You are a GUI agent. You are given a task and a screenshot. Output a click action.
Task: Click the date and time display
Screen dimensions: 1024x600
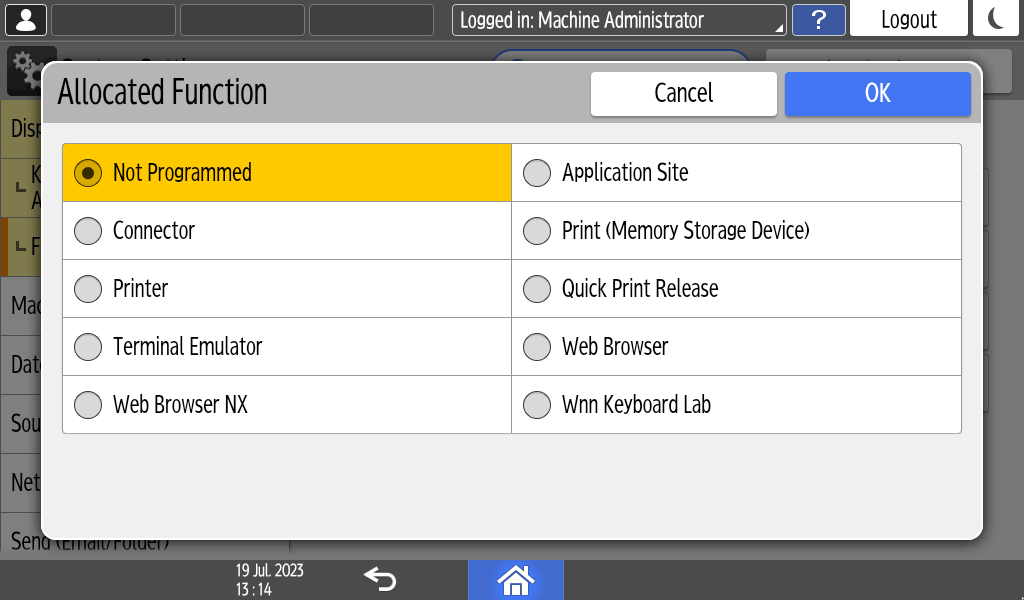pos(270,580)
